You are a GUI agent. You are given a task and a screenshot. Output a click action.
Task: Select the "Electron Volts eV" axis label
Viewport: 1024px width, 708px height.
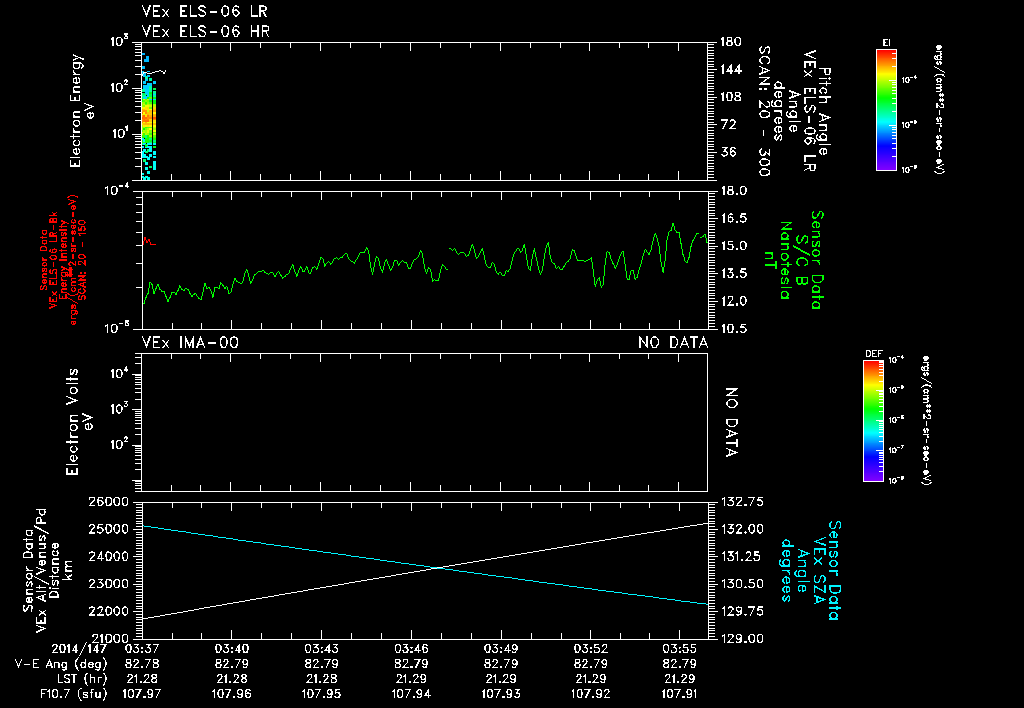tap(78, 422)
